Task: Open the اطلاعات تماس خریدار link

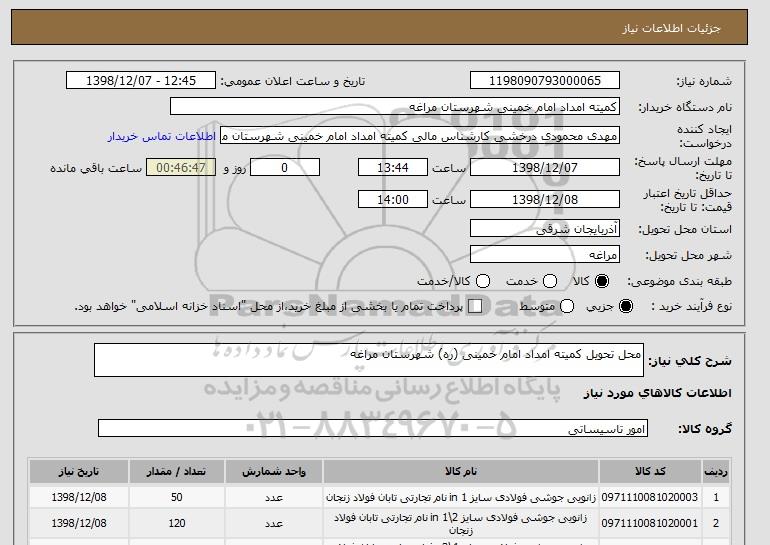Action: pos(161,135)
